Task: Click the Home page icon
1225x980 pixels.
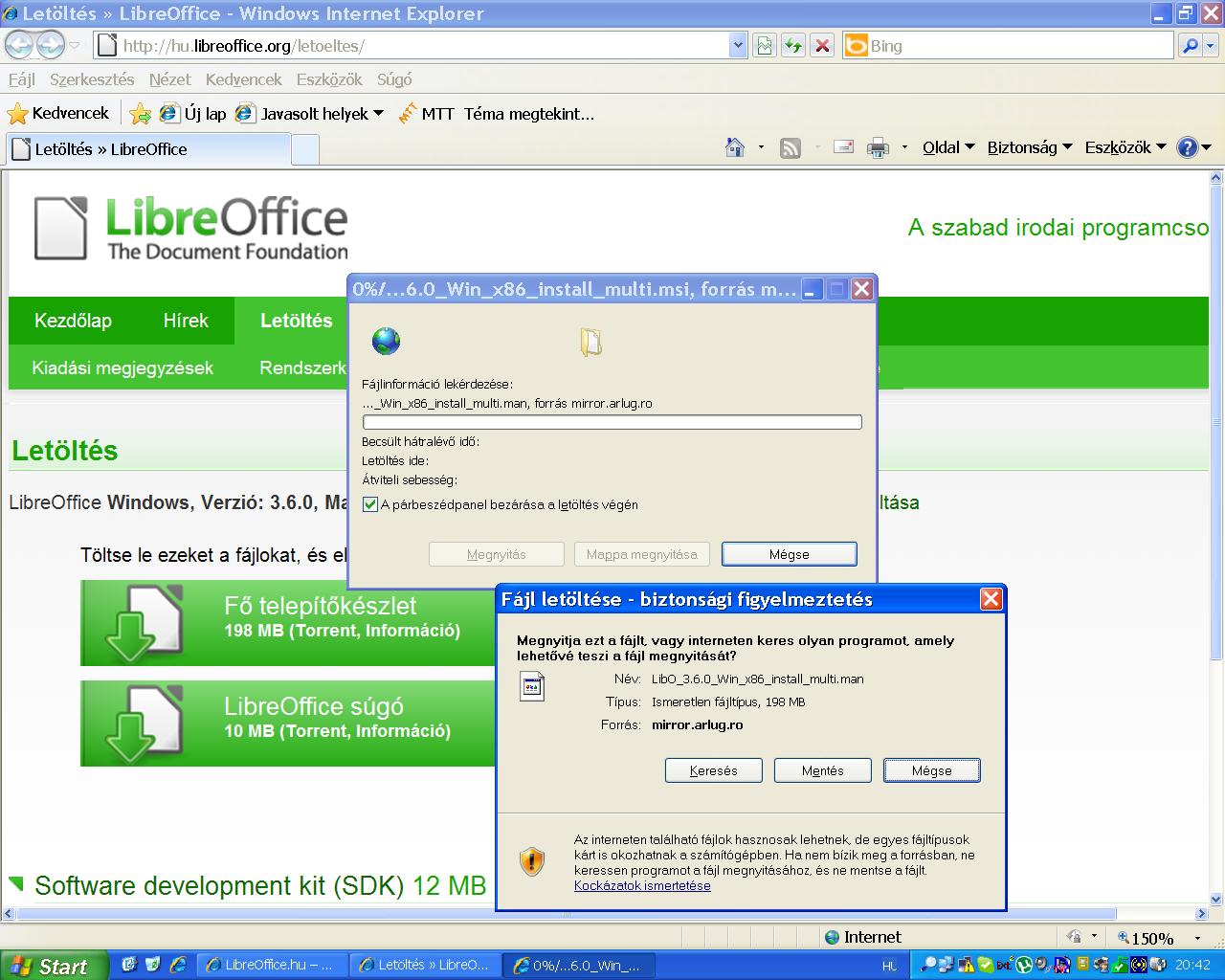Action: click(735, 147)
